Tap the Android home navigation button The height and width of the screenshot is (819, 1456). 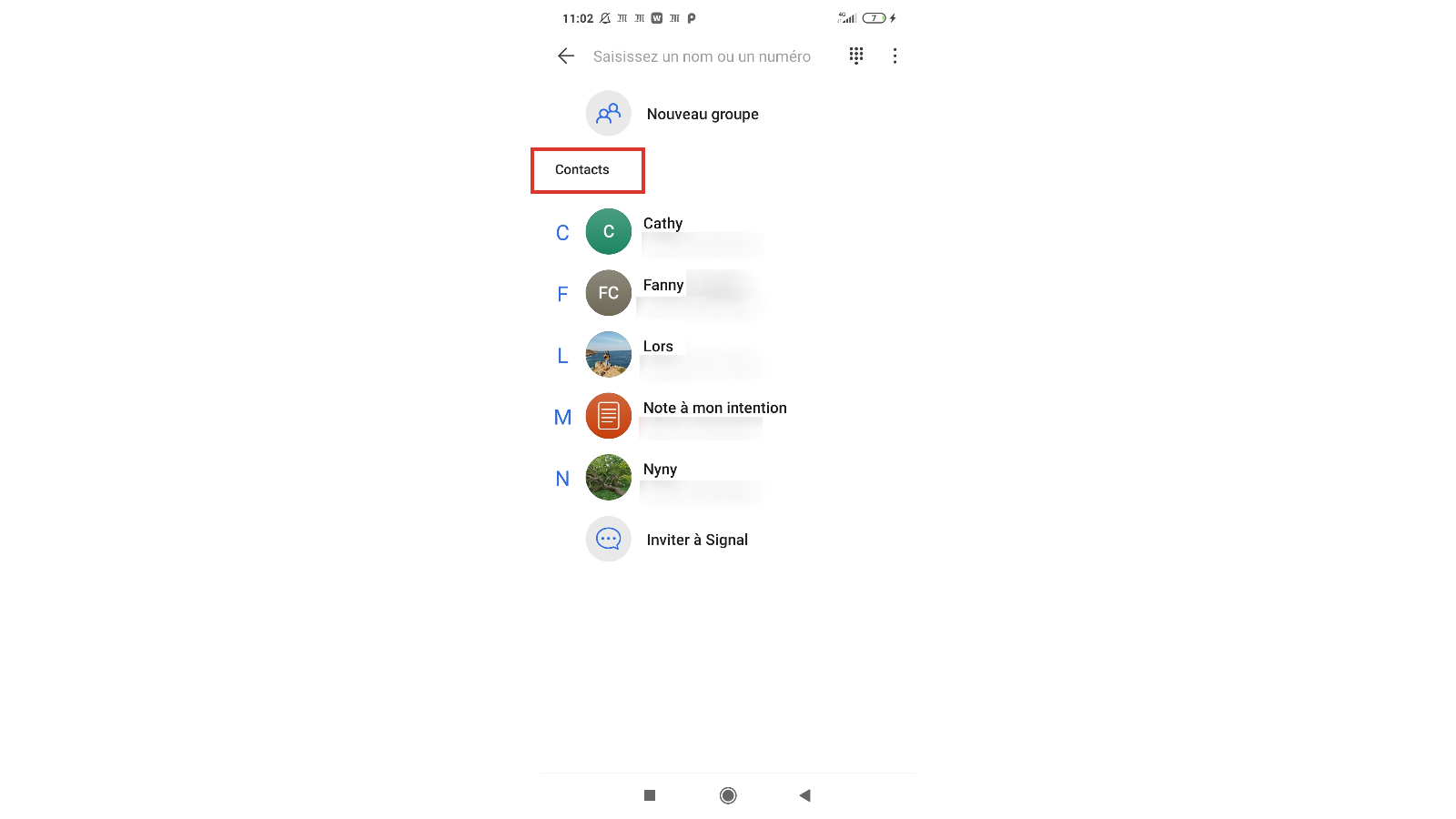pos(728,795)
